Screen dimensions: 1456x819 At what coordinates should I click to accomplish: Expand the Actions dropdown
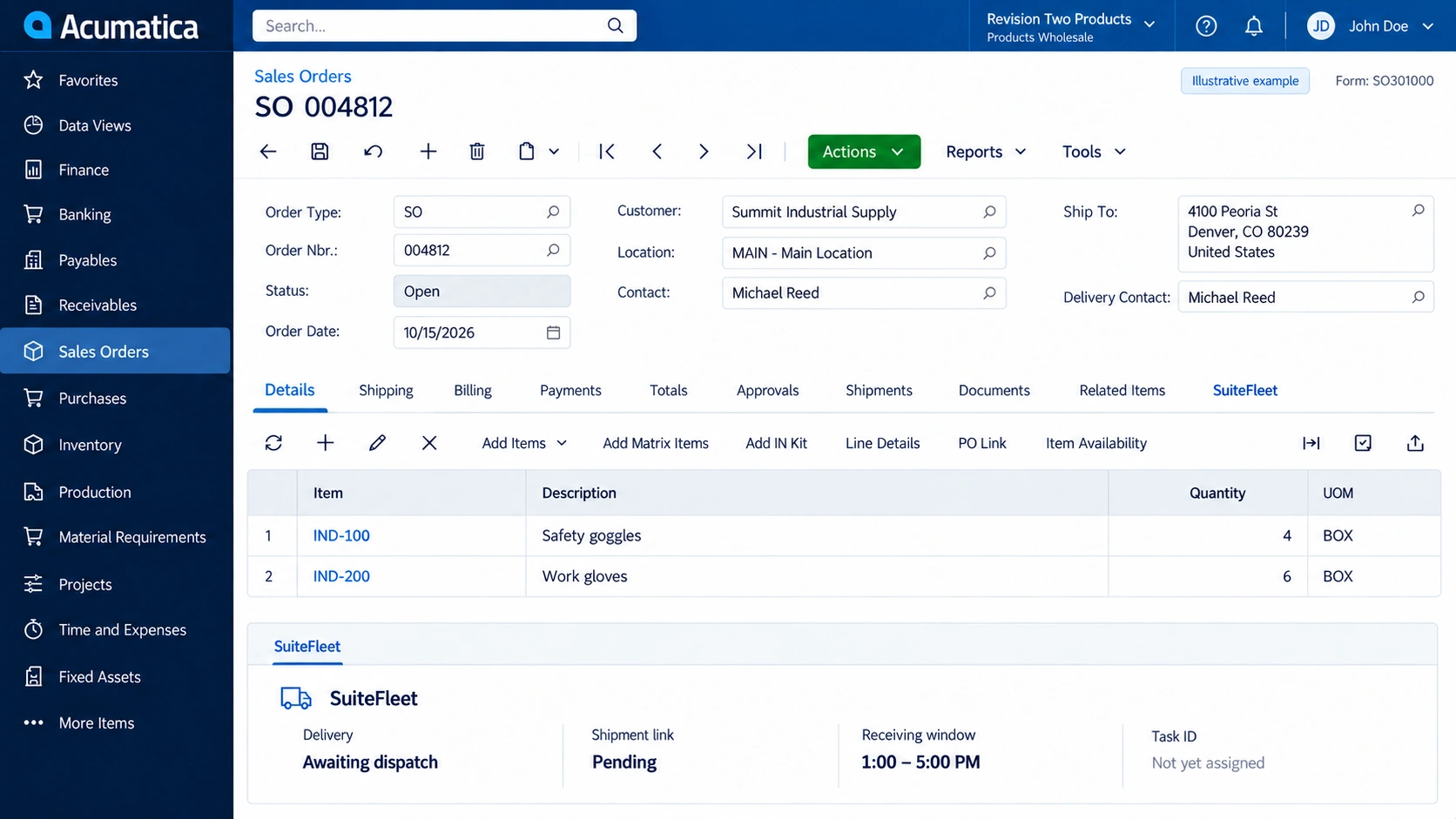864,151
